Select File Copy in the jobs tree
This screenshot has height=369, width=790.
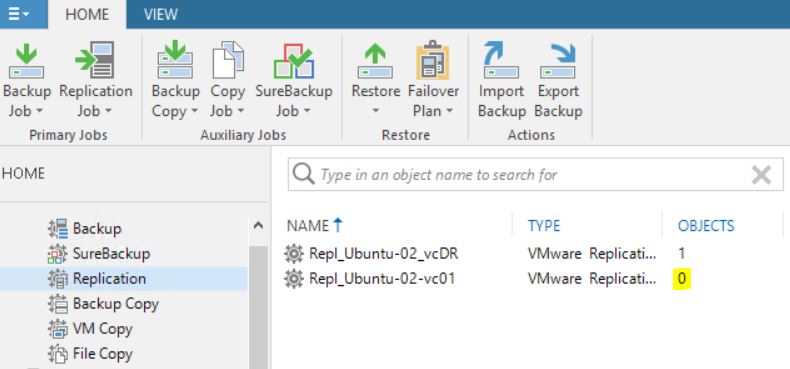click(102, 354)
